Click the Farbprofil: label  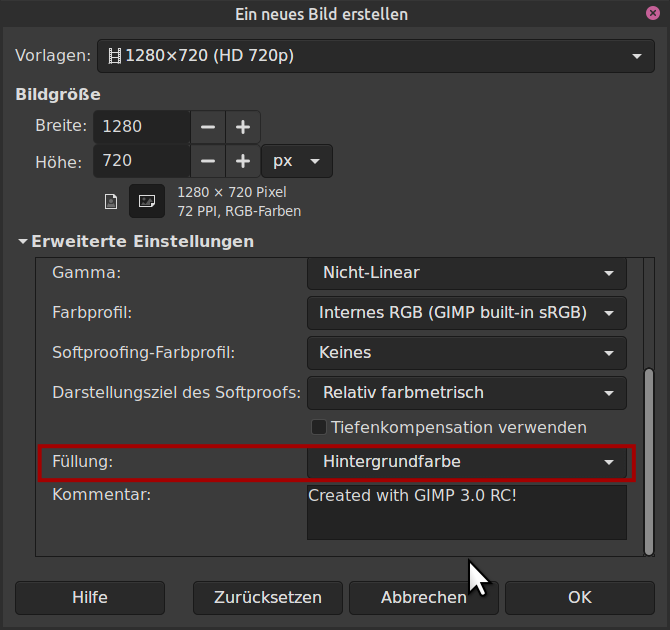pyautogui.click(x=92, y=312)
